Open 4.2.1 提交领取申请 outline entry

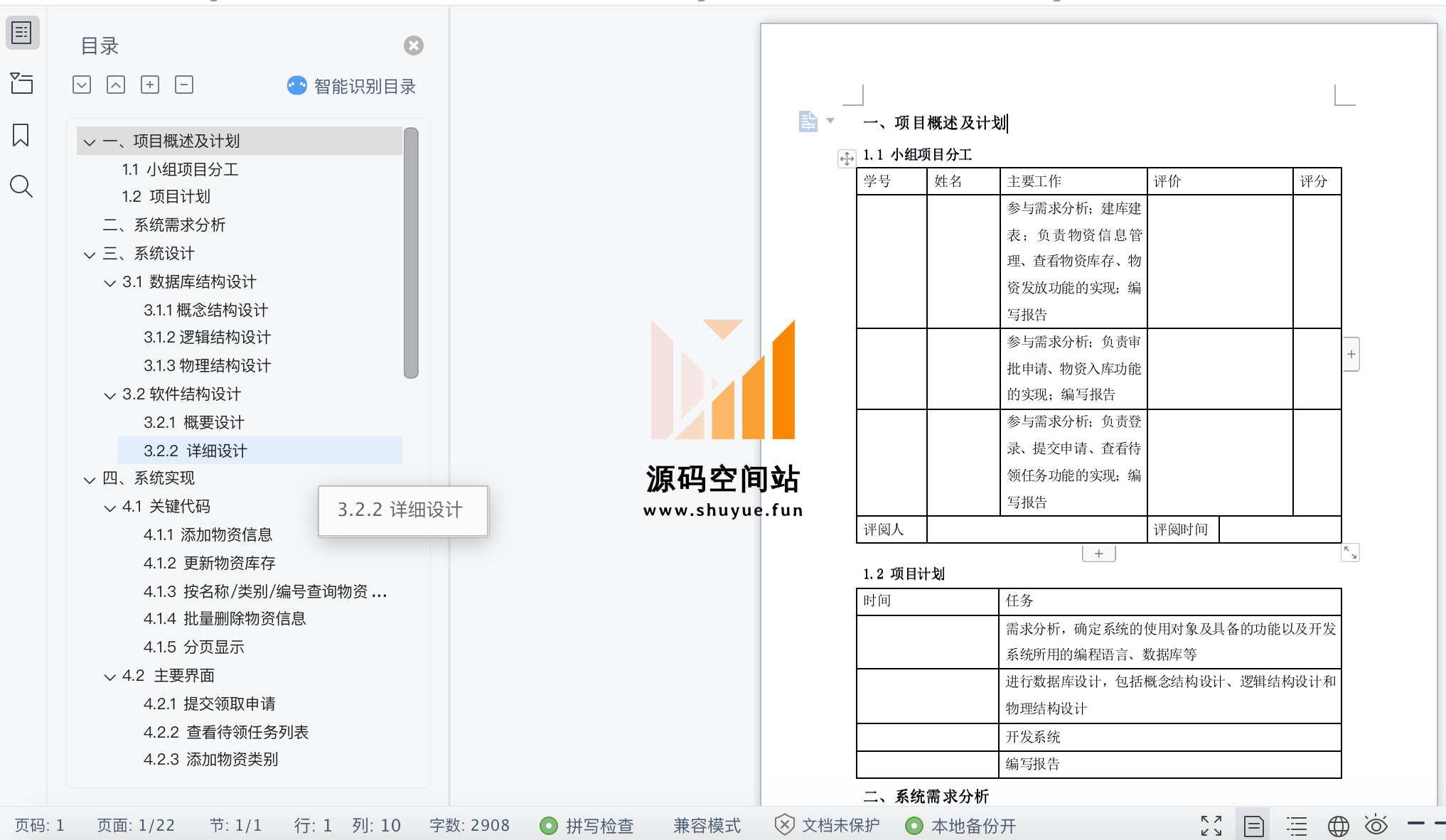(209, 704)
